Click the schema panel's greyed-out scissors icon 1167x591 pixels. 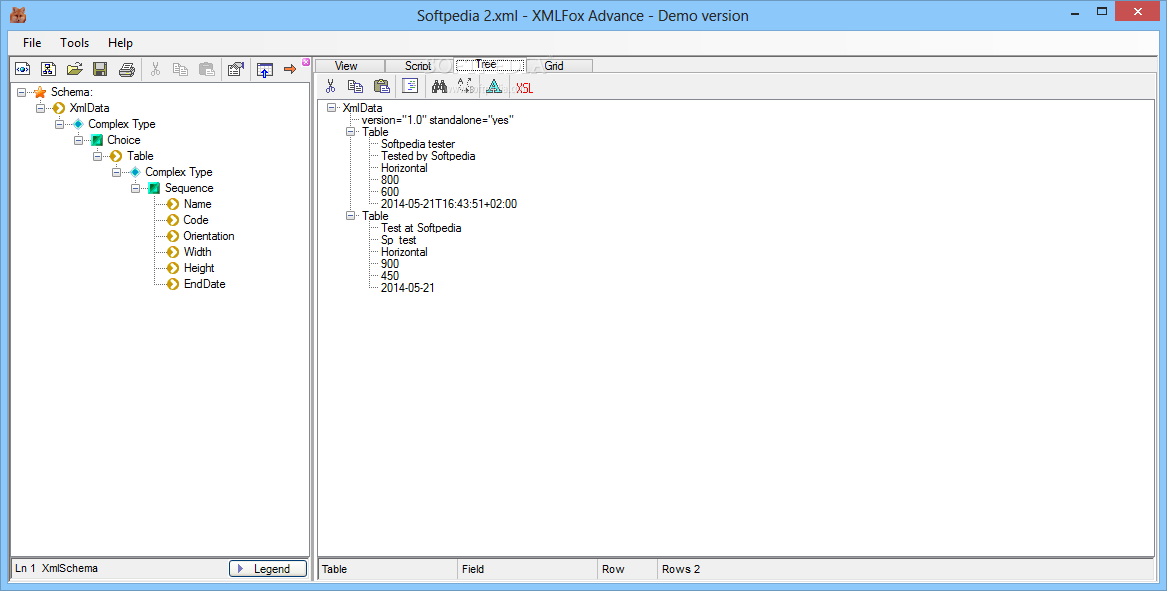coord(155,69)
